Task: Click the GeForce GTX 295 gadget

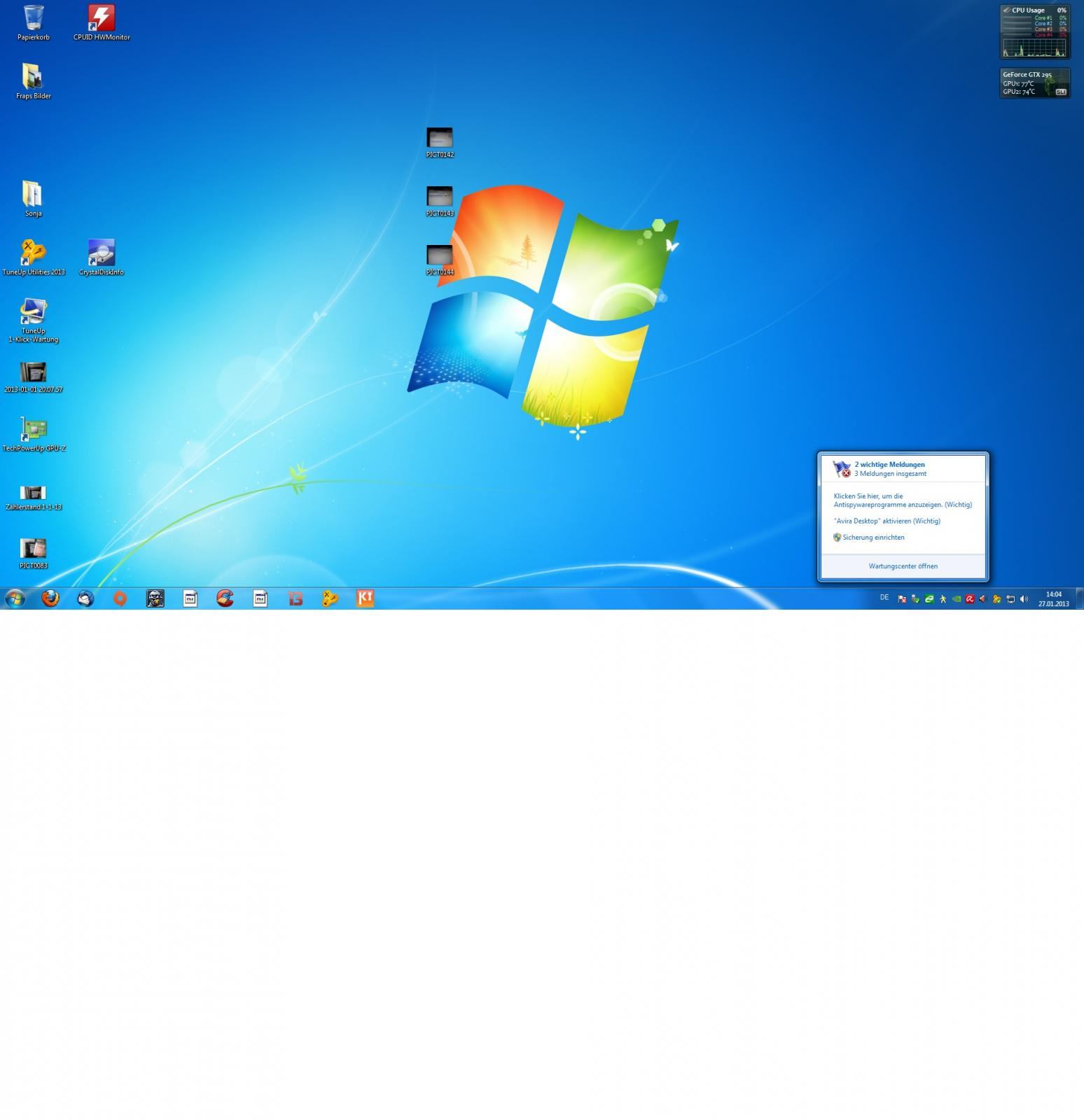Action: click(x=1034, y=83)
